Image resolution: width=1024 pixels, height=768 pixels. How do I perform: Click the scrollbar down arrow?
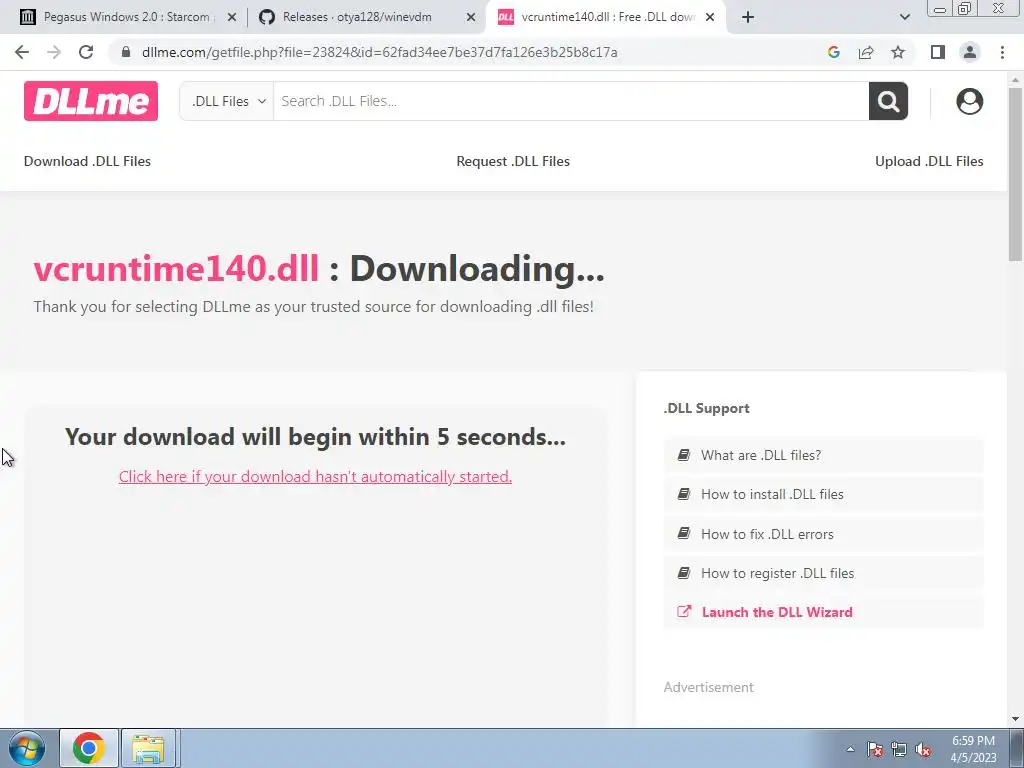1015,719
